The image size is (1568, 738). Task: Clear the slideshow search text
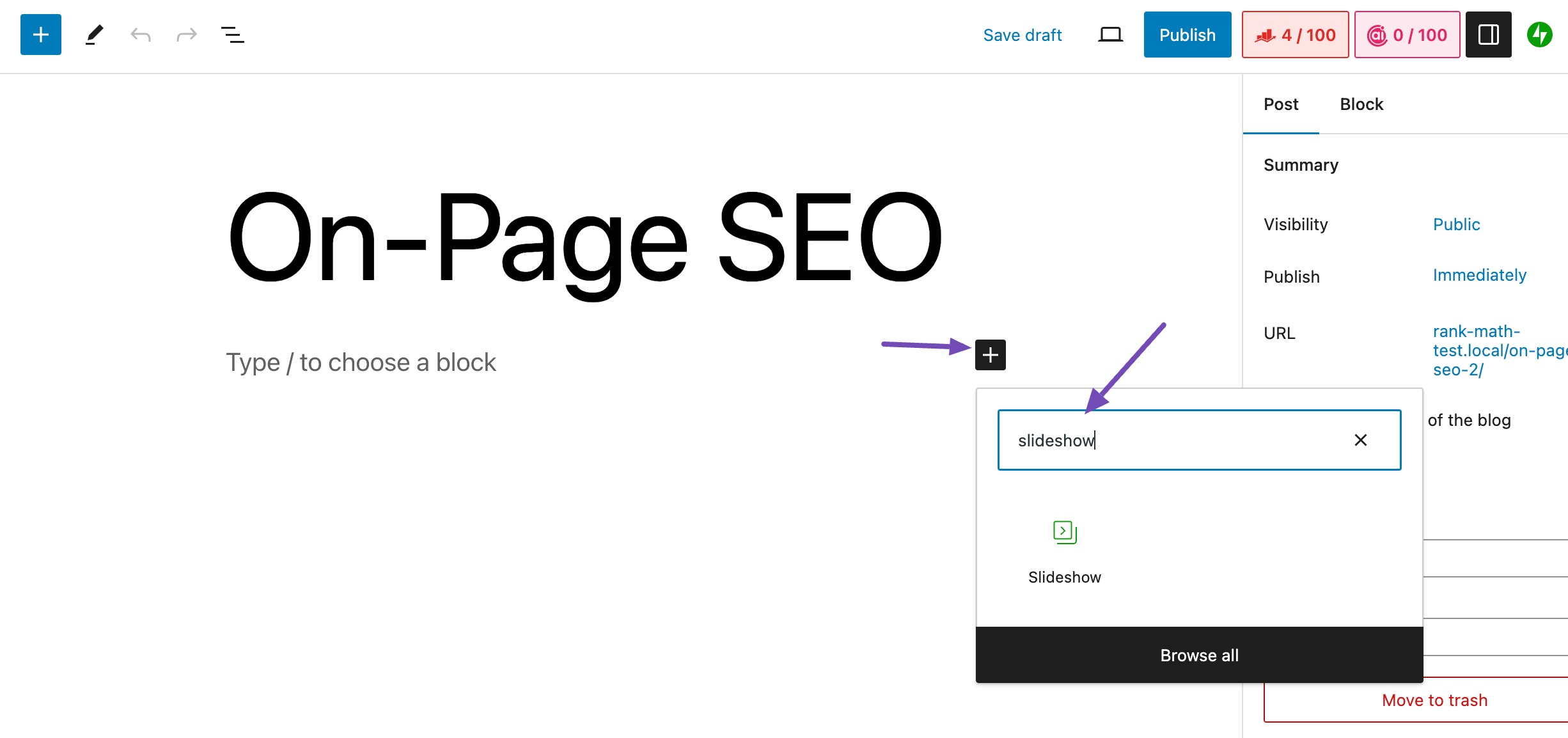1361,440
